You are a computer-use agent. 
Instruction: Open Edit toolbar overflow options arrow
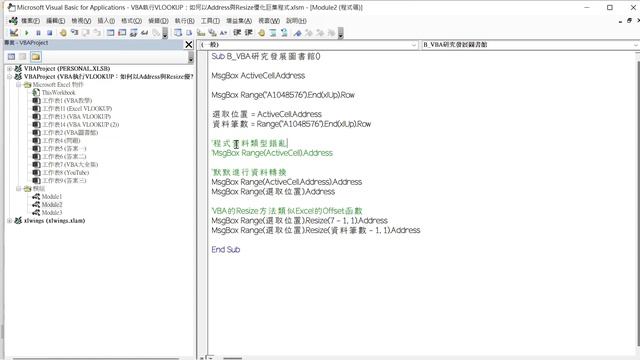[340, 33]
